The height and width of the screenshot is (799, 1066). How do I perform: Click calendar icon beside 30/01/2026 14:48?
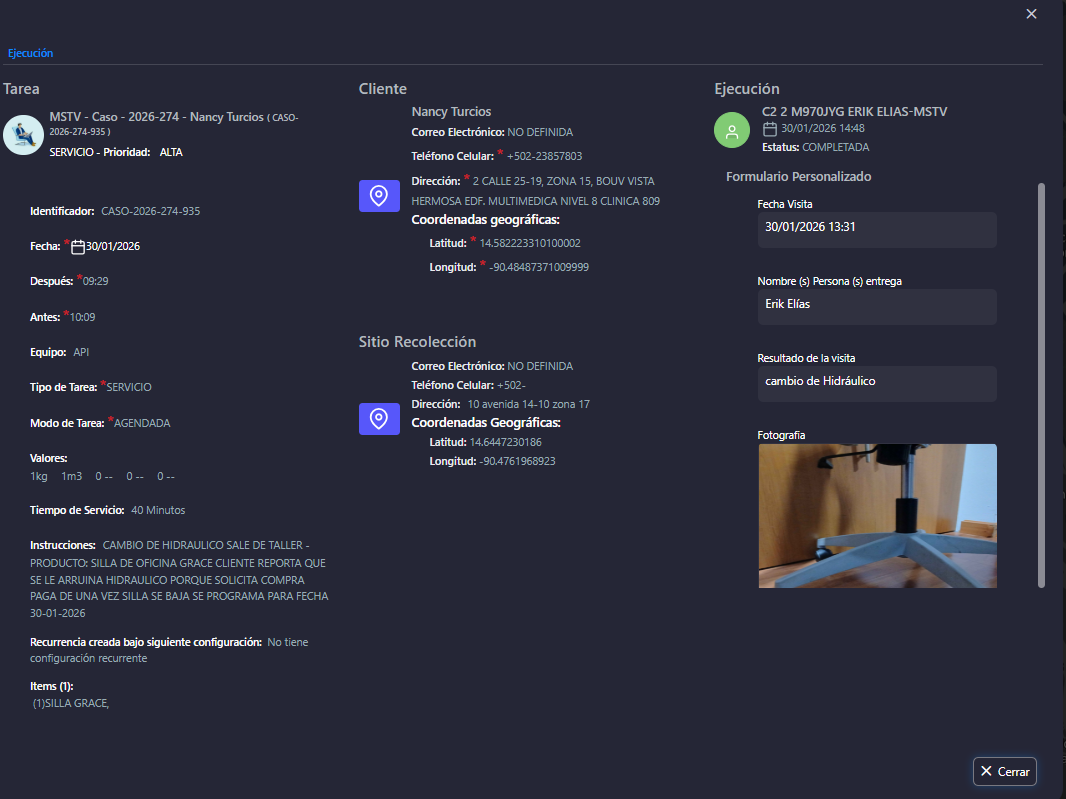point(769,129)
